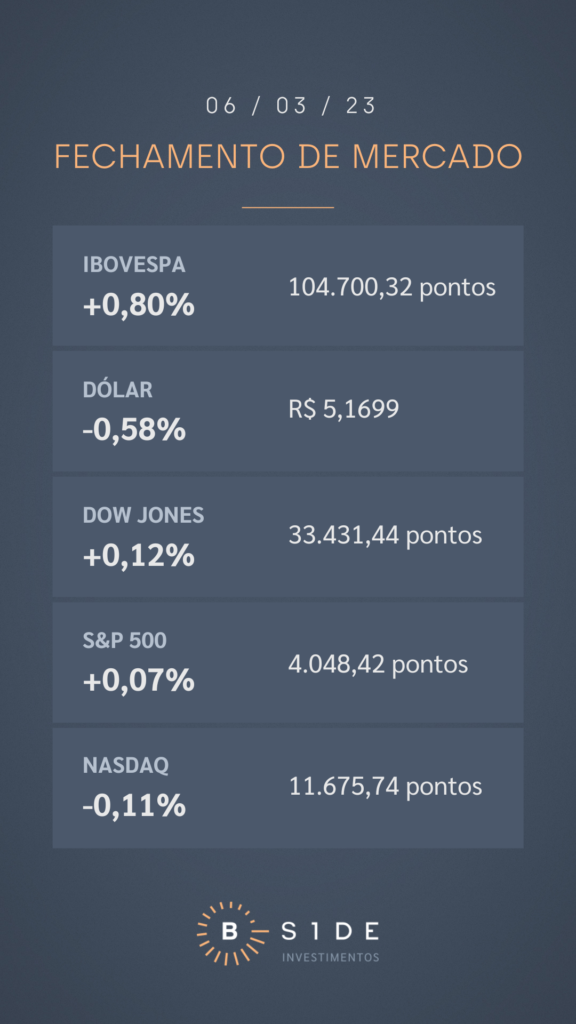Select the 104.700,32 pontos value
The image size is (576, 1024).
click(x=392, y=287)
